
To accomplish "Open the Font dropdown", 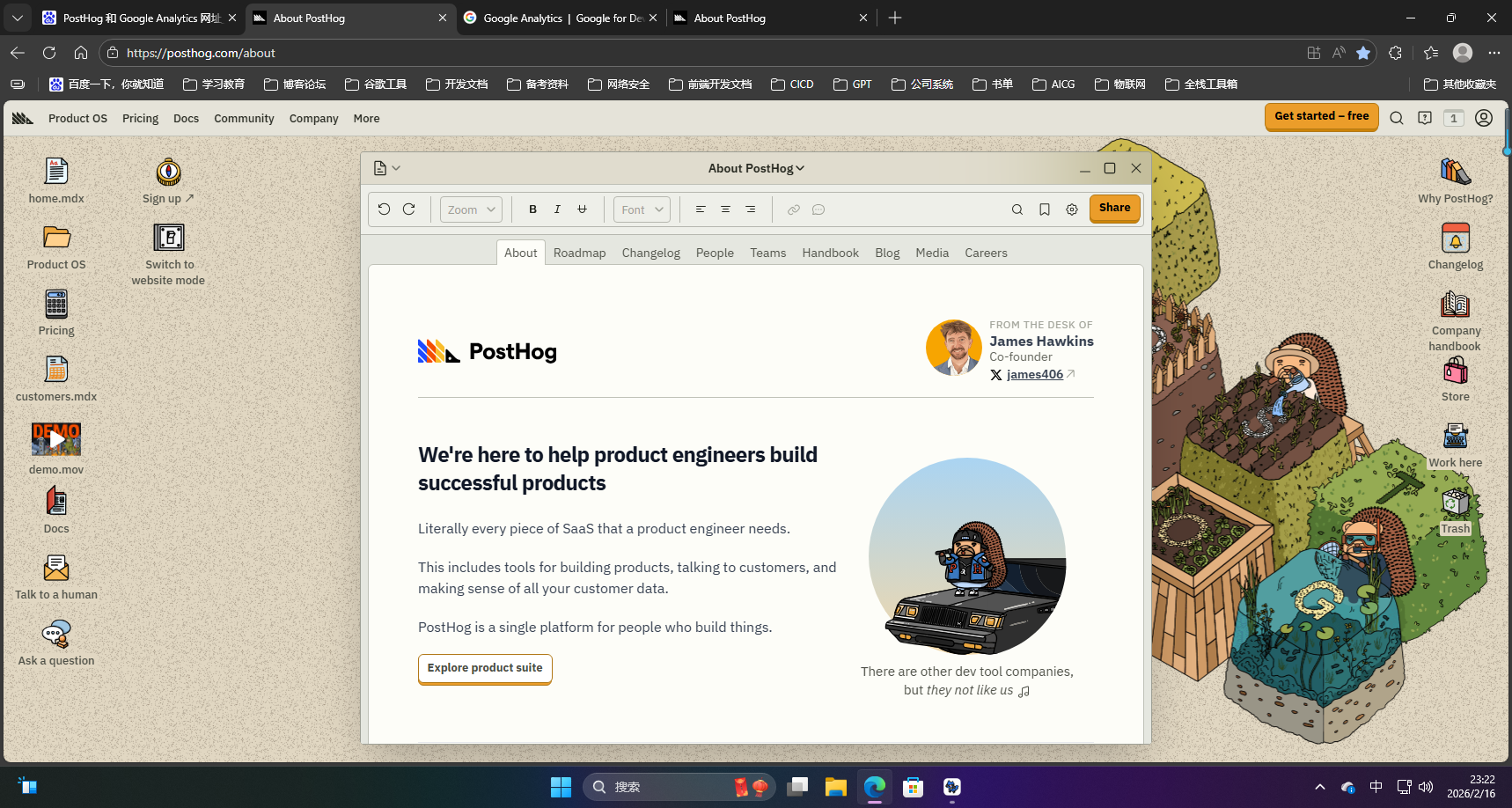I will 642,209.
